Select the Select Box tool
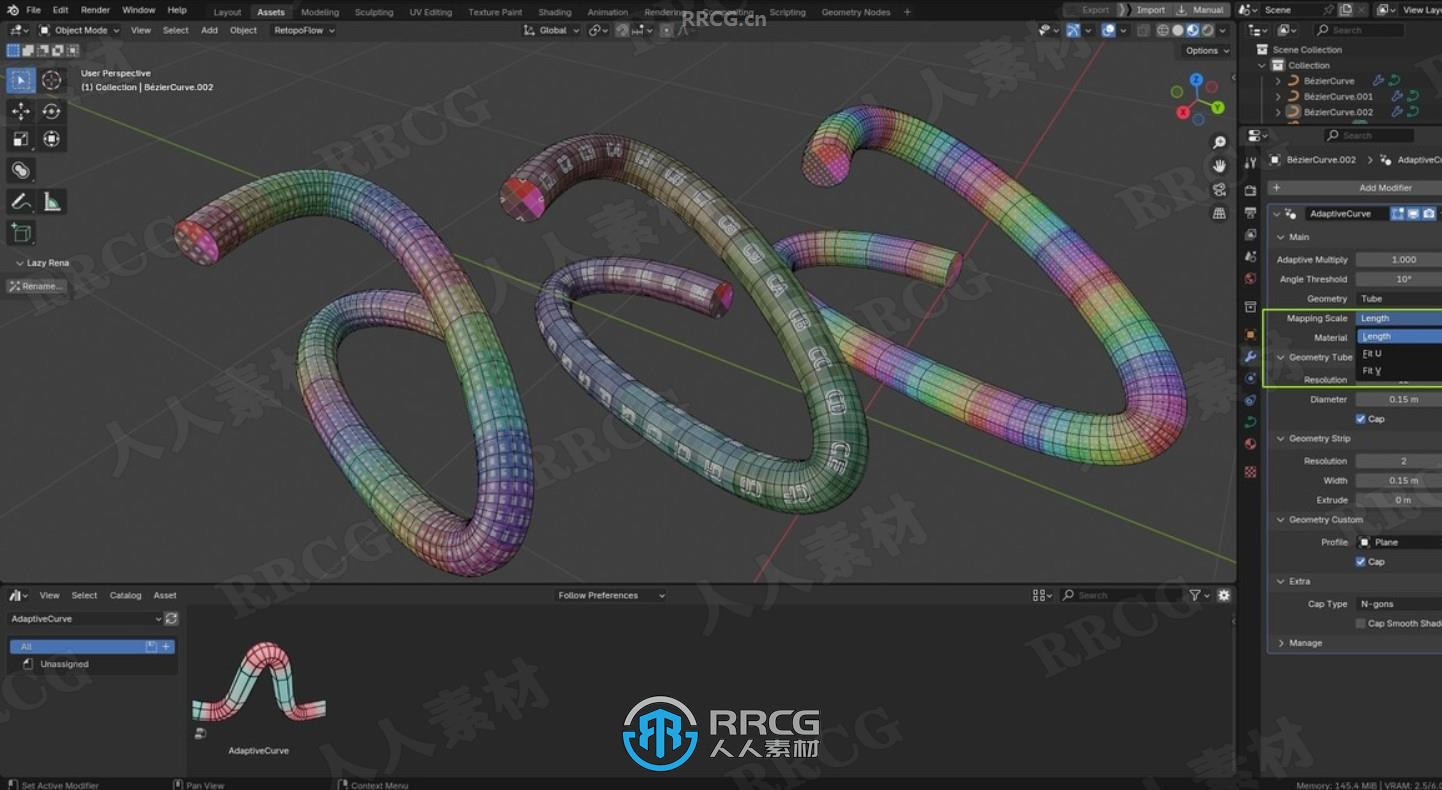 coord(21,80)
